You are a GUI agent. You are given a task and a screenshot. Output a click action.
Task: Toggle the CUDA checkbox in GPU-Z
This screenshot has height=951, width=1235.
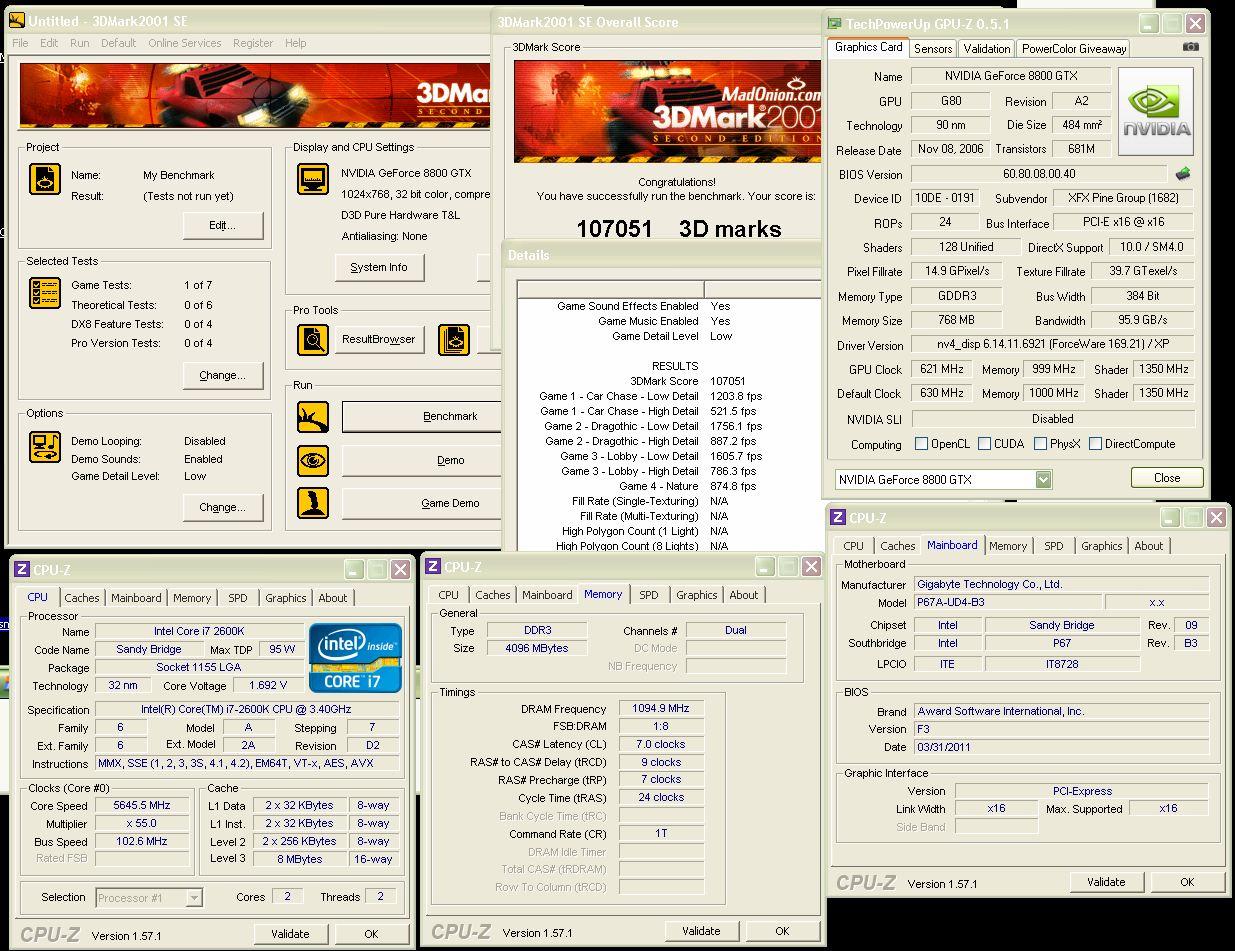985,444
